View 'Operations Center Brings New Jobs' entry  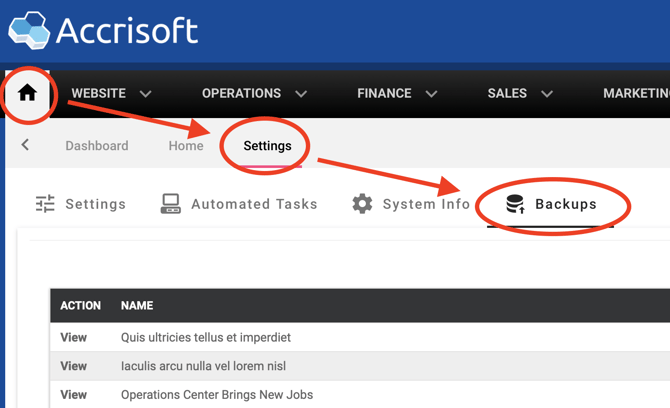pos(74,395)
